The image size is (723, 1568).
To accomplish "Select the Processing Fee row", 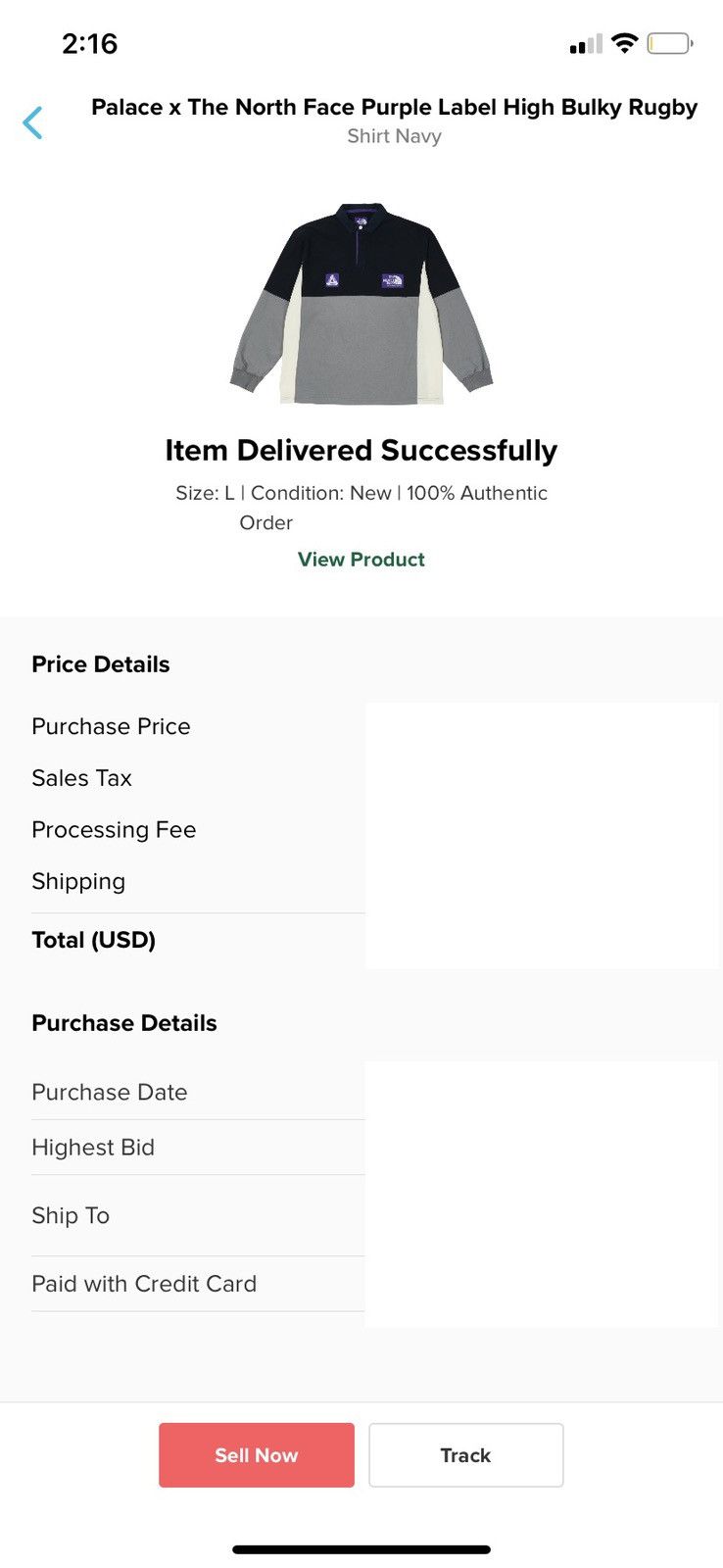I will click(x=375, y=830).
